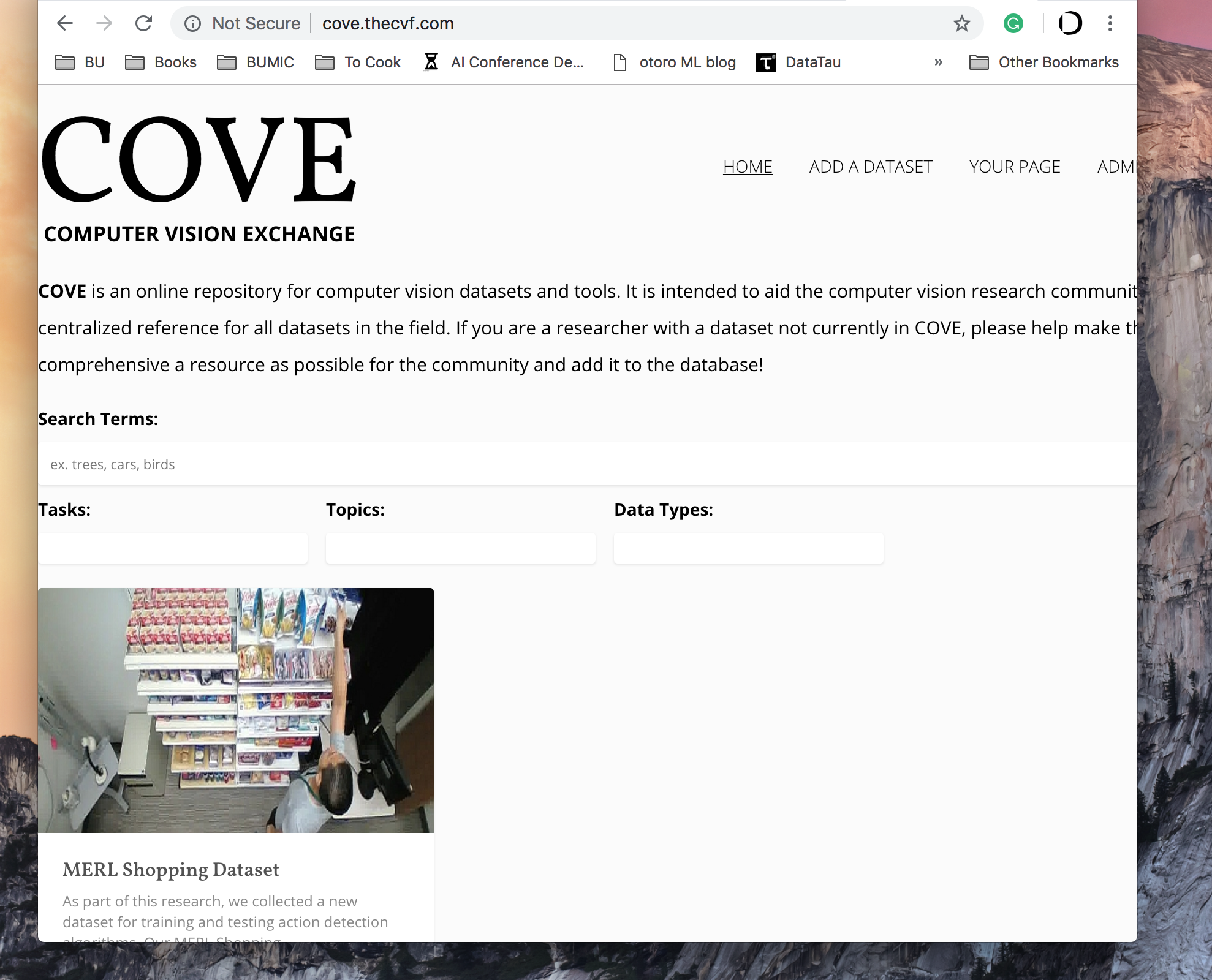The image size is (1212, 980).
Task: Click the round profile icon in toolbar
Action: pos(1070,23)
